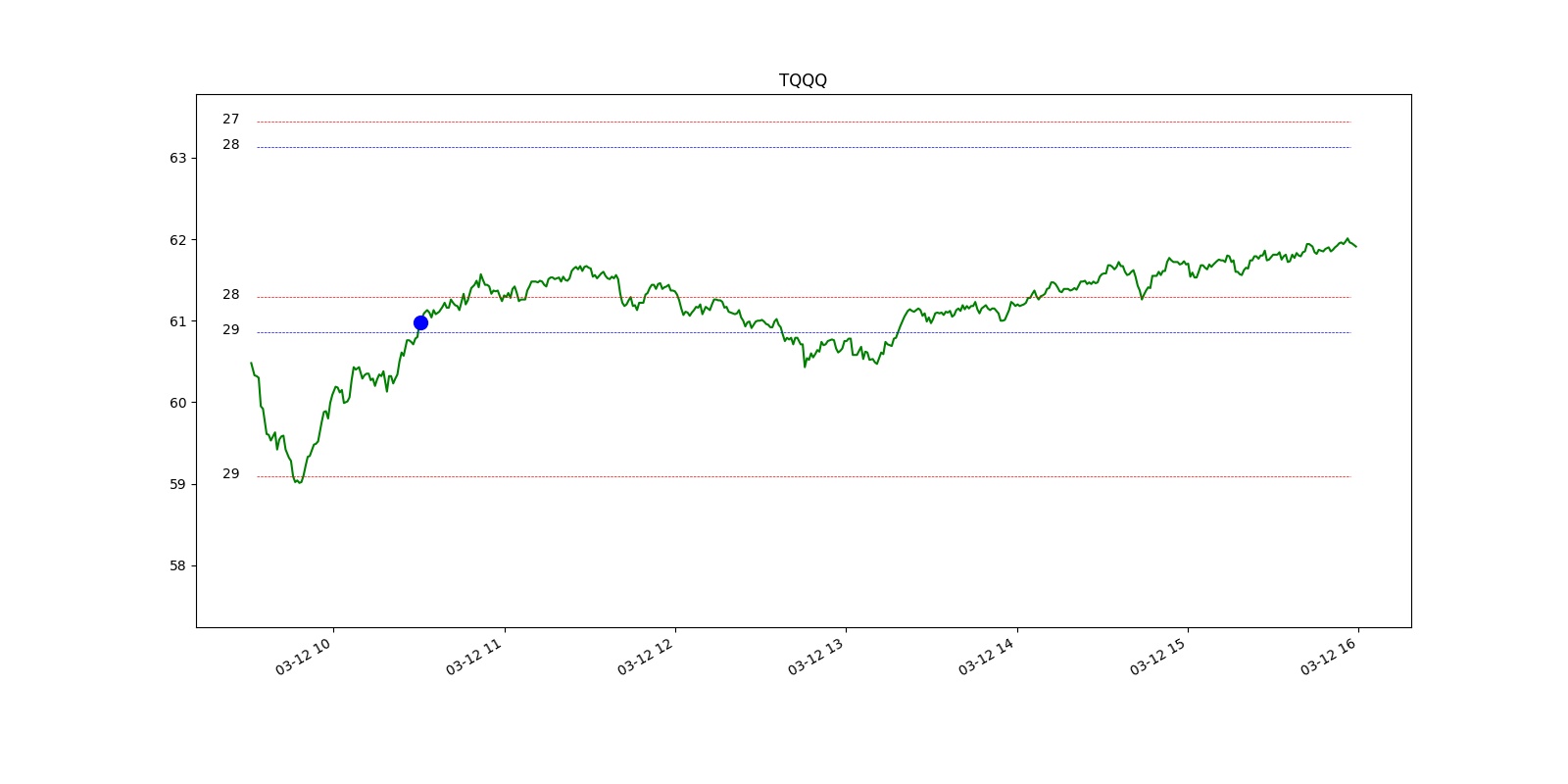Click the blue marker dot on the price line
This screenshot has width=1568, height=784.
[x=420, y=322]
